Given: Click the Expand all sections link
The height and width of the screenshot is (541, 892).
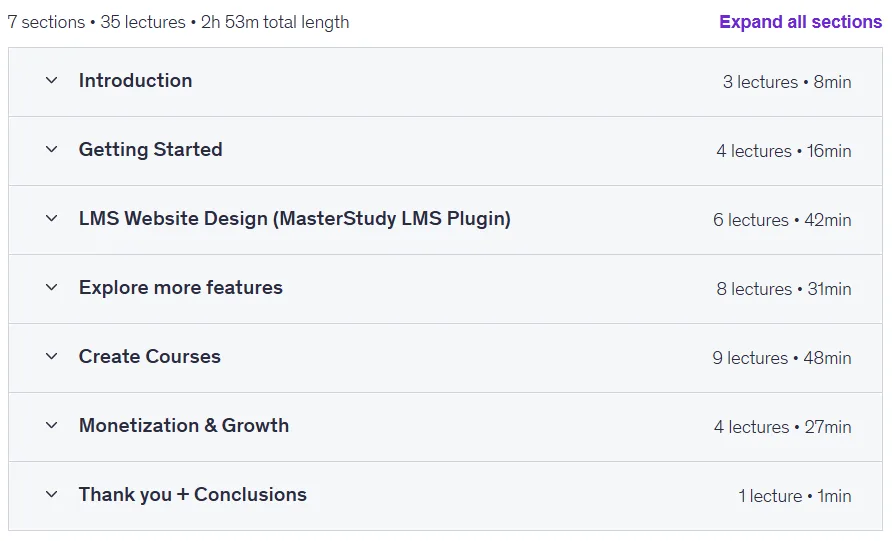Looking at the screenshot, I should (800, 22).
